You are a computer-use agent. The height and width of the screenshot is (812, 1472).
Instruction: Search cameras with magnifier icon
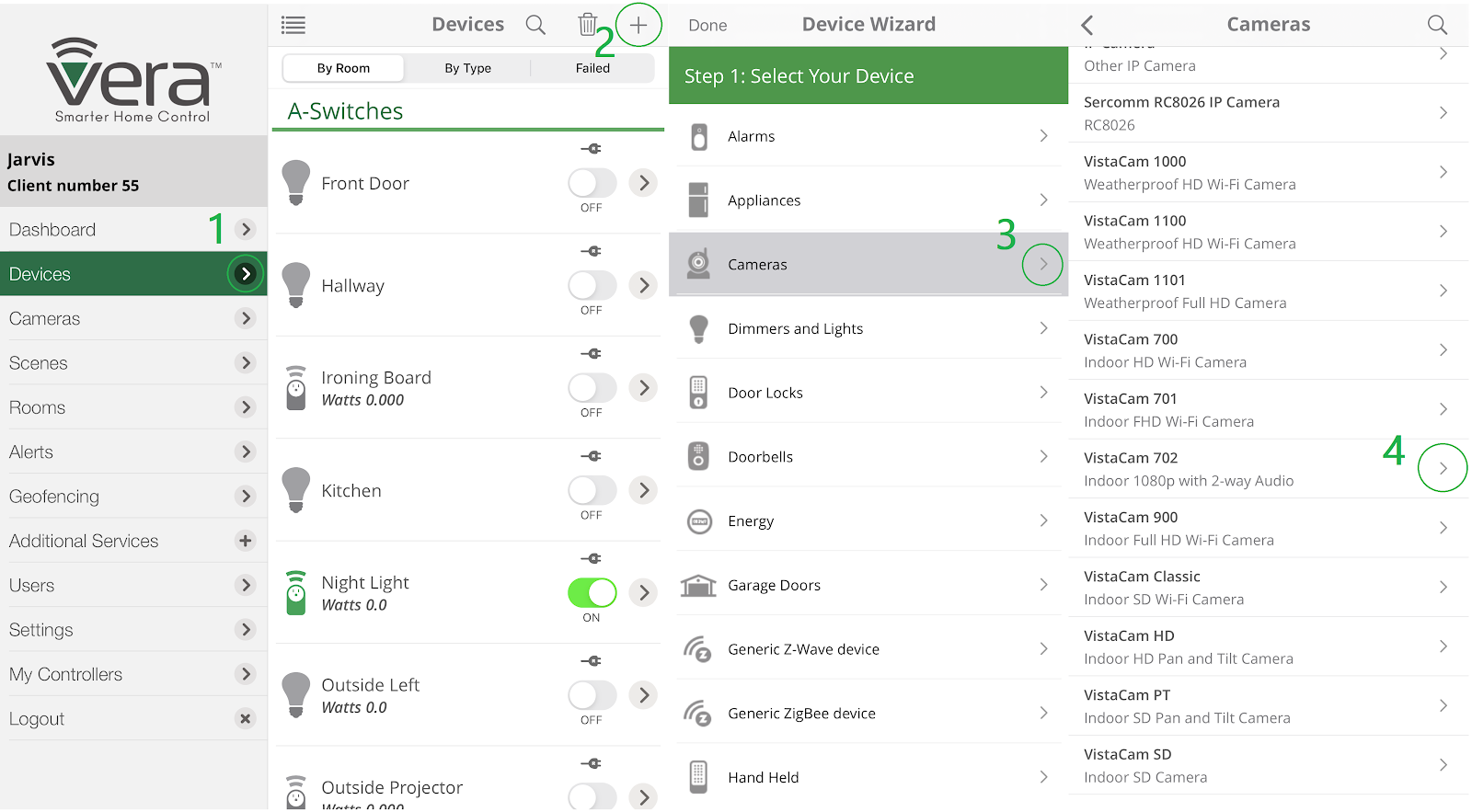tap(1437, 25)
